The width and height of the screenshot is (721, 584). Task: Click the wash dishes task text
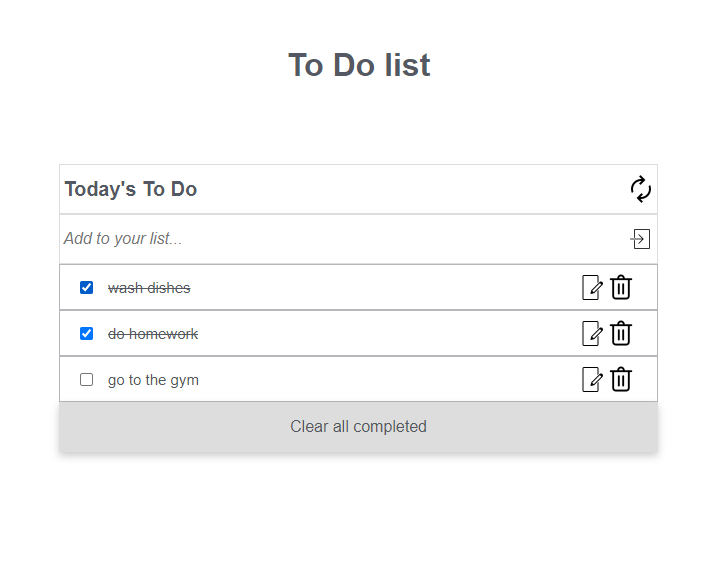(x=149, y=288)
